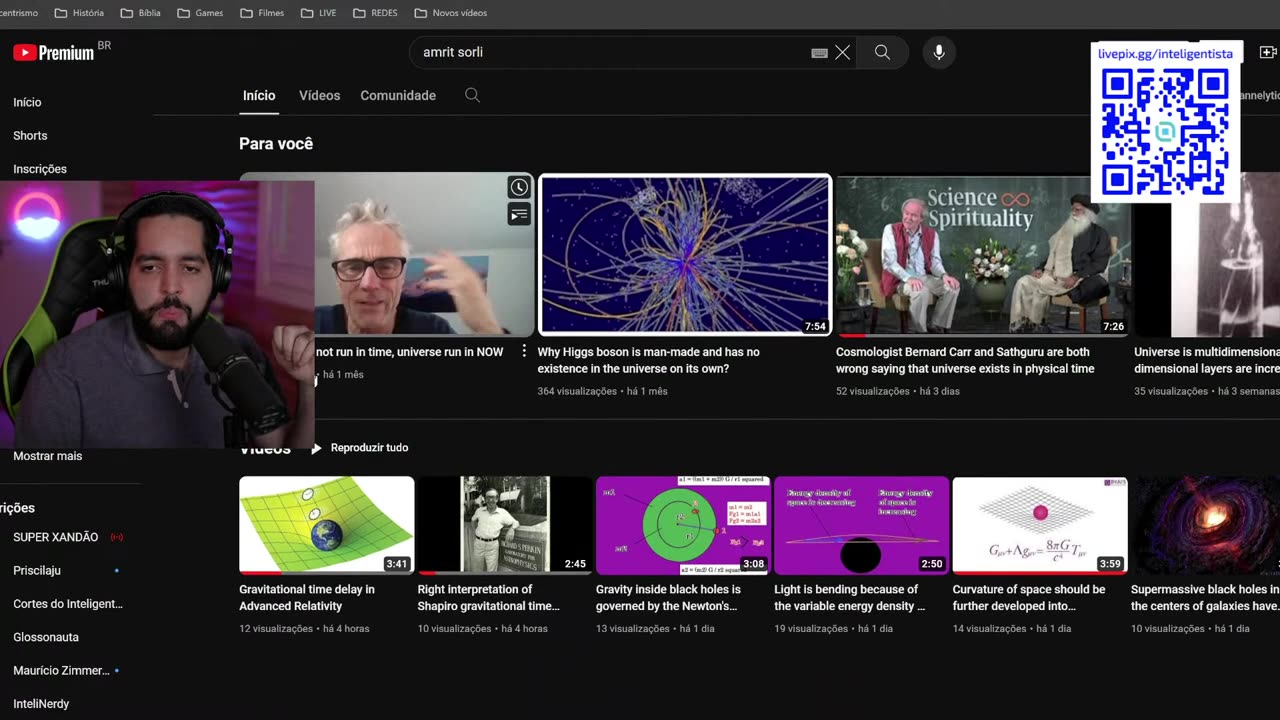Switch to the Início tab
This screenshot has height=720, width=1280.
259,95
